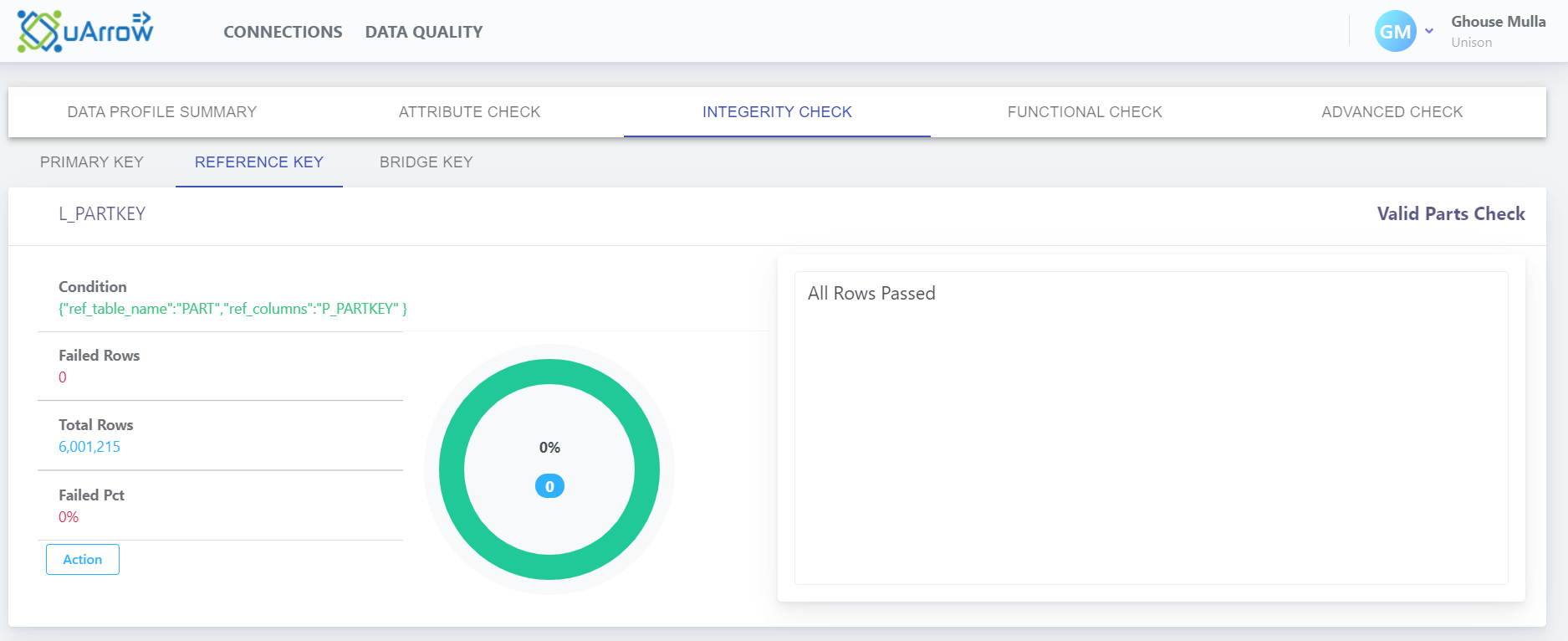This screenshot has height=641, width=1568.
Task: Click the uArrow logo
Action: [85, 32]
